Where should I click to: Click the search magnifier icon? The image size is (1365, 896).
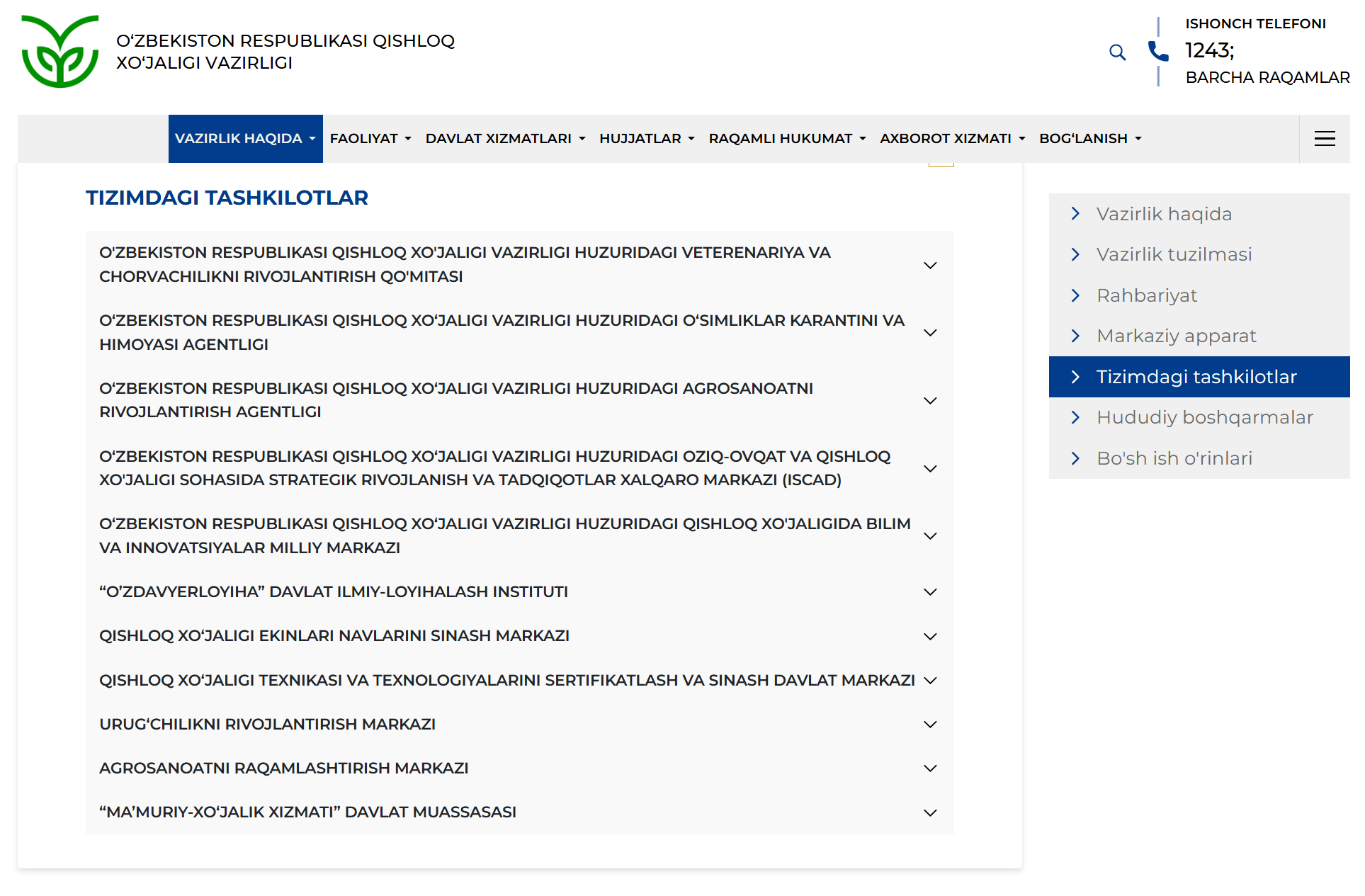[x=1116, y=52]
